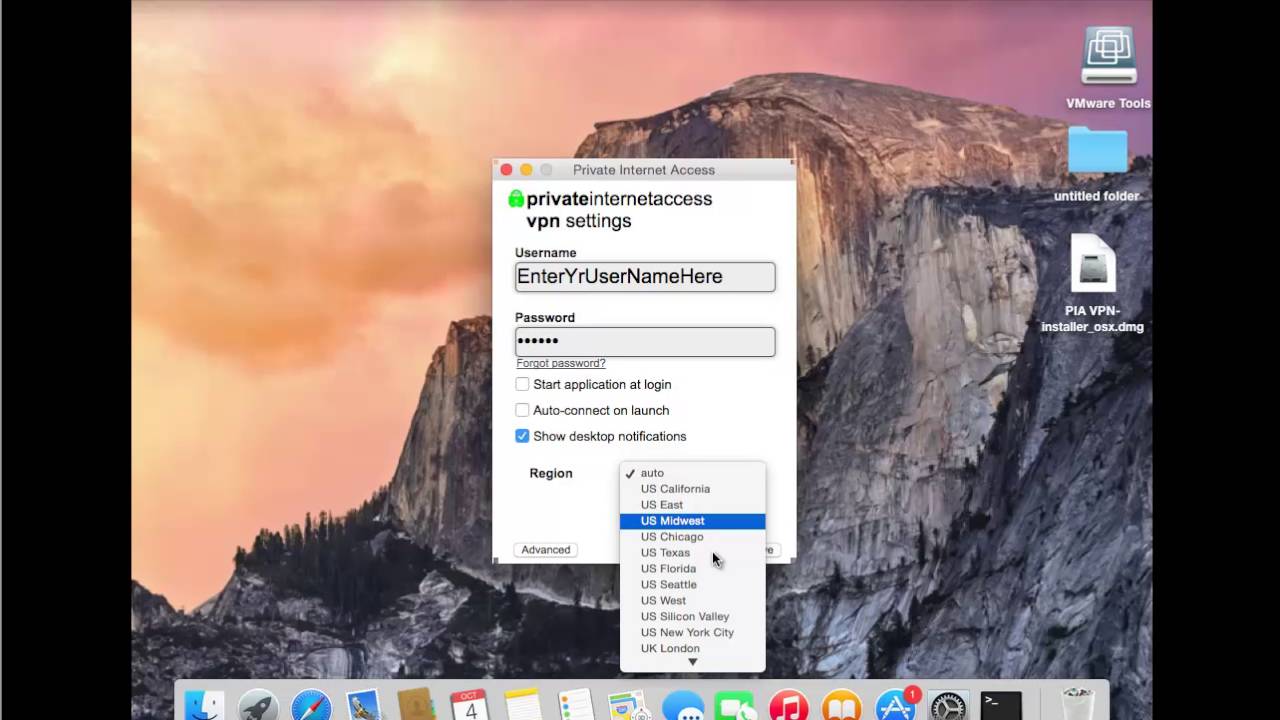Open Mail stamp icon in dock

click(364, 705)
